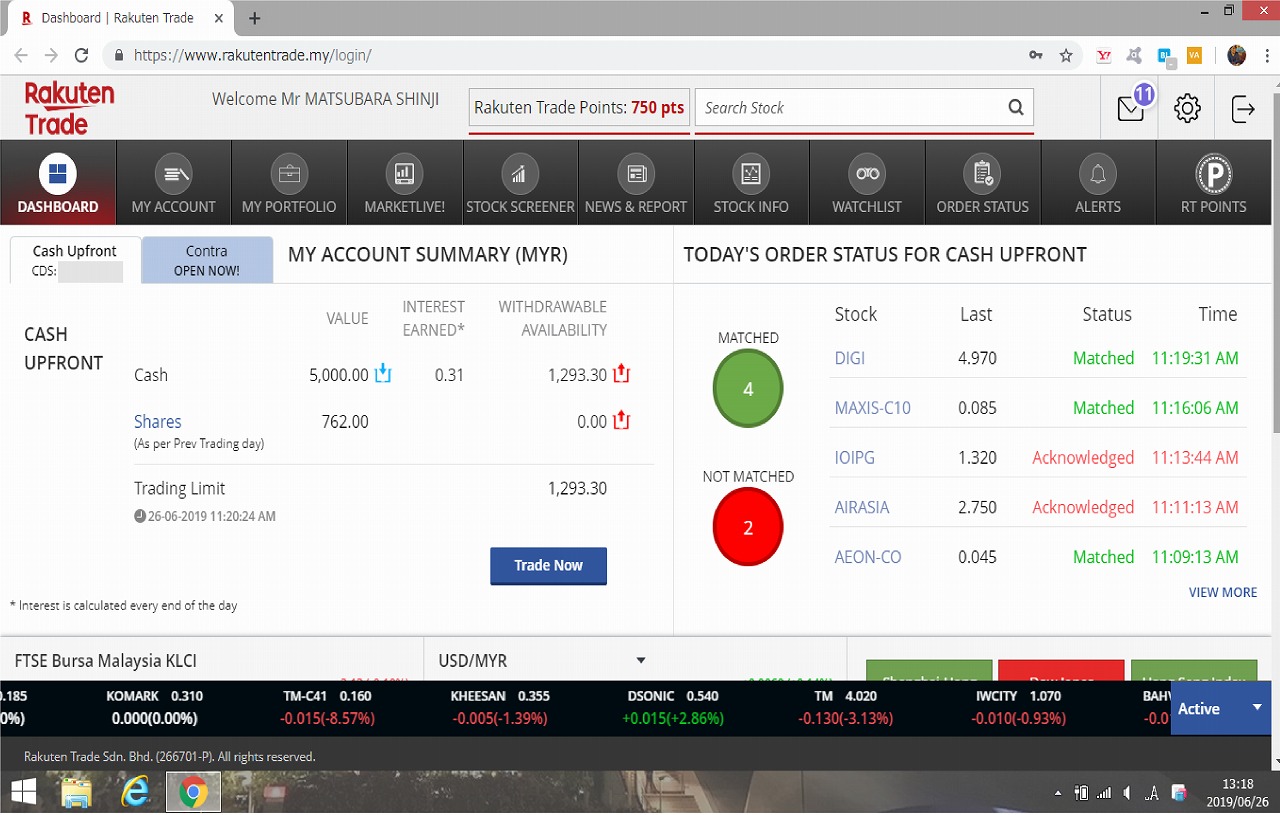The image size is (1280, 815).
Task: Go to My Portfolio menu
Action: point(289,182)
